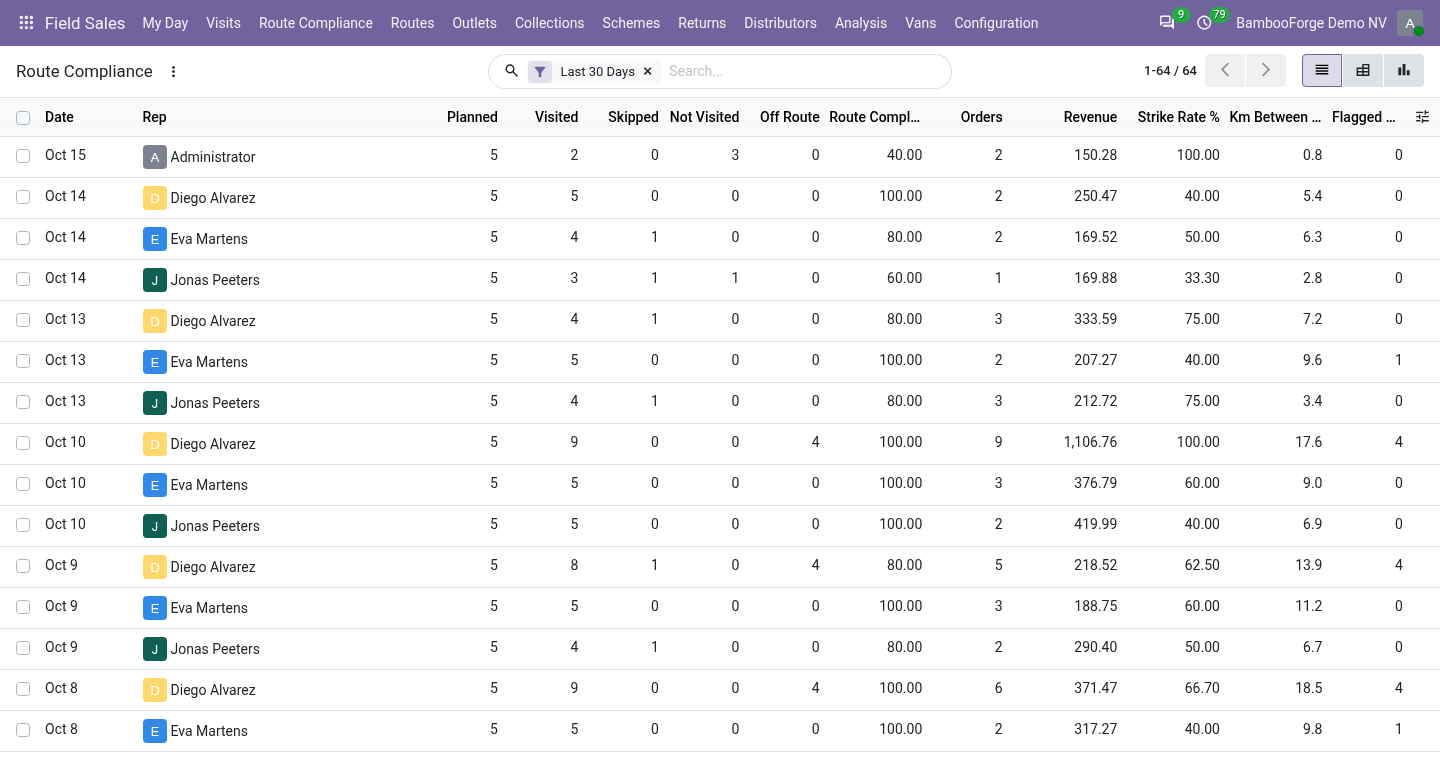The width and height of the screenshot is (1440, 760).
Task: Sort by the Strike Rate % column header
Action: (1178, 117)
